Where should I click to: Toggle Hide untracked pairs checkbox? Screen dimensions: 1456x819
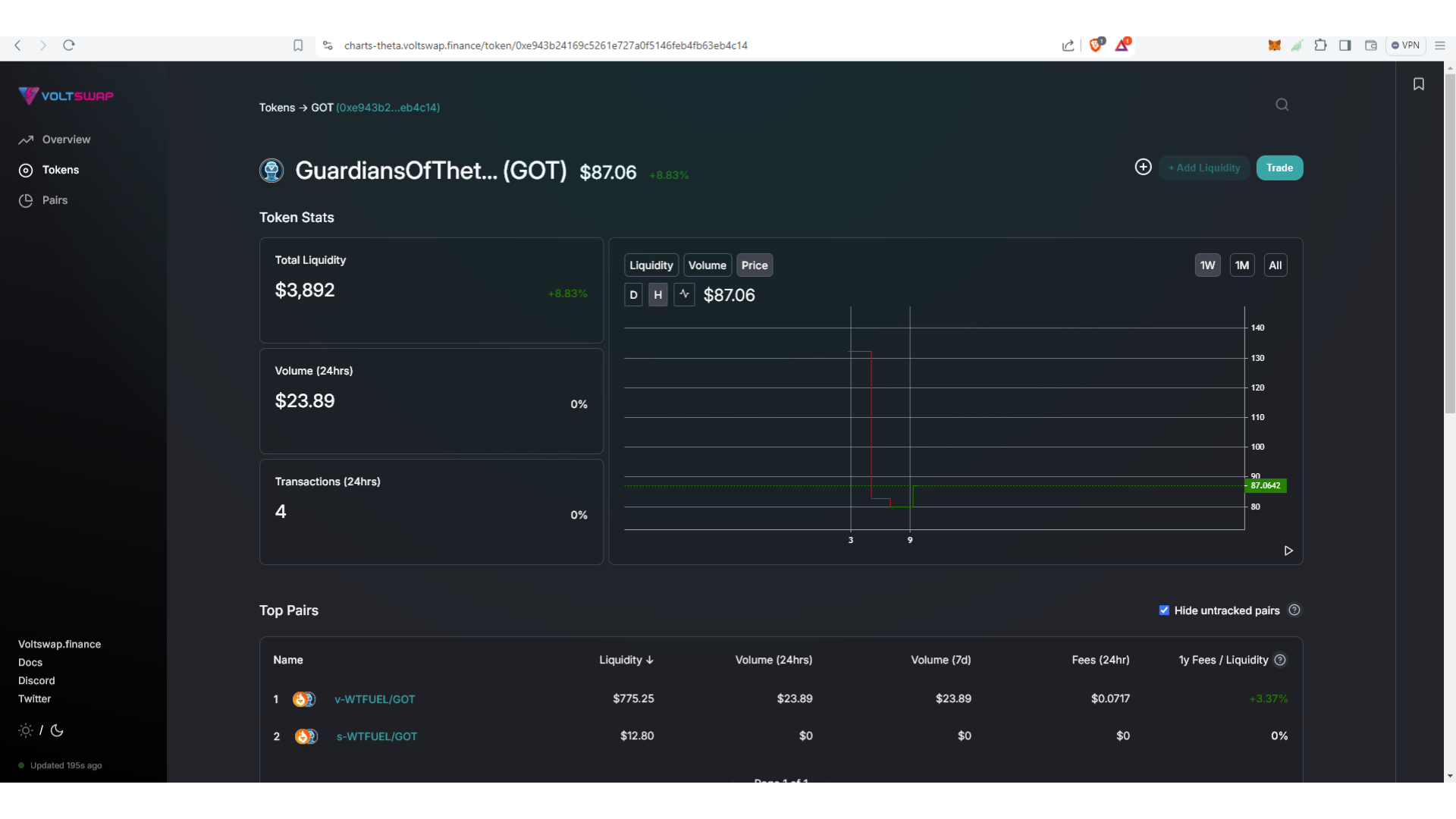1164,610
